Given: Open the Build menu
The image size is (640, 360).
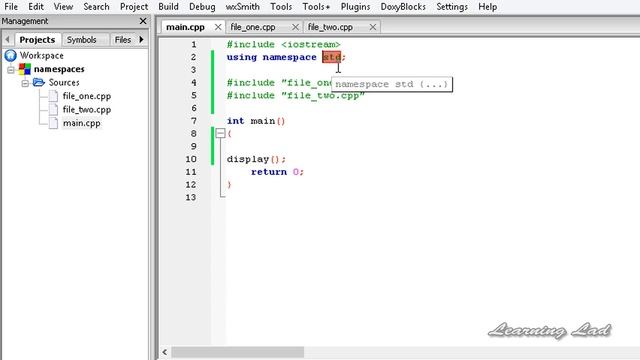Looking at the screenshot, I should (x=169, y=7).
